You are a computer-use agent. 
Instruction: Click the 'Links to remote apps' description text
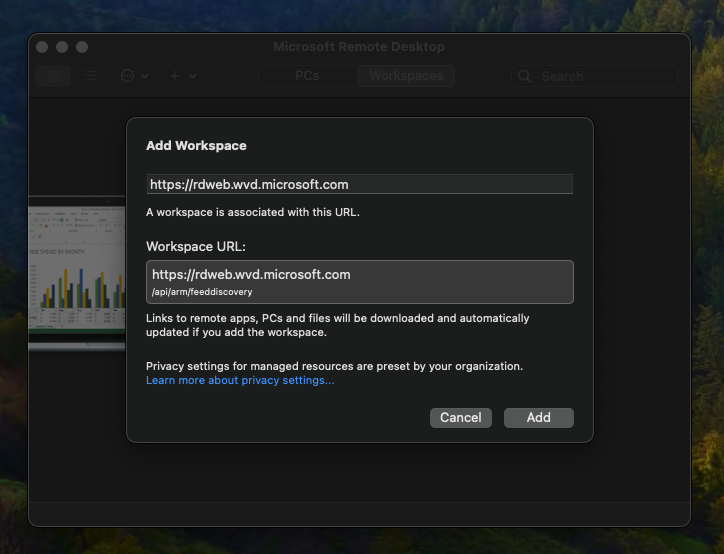click(338, 325)
